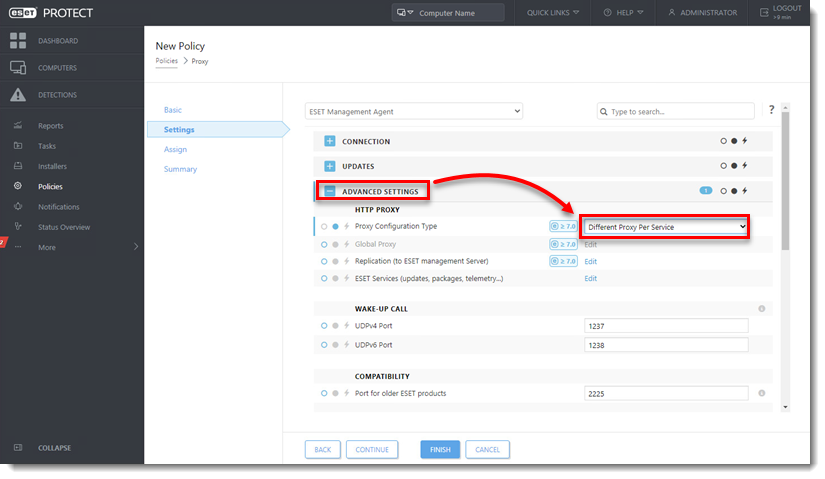The height and width of the screenshot is (479, 825).
Task: Click the question mark help icon
Action: click(771, 109)
